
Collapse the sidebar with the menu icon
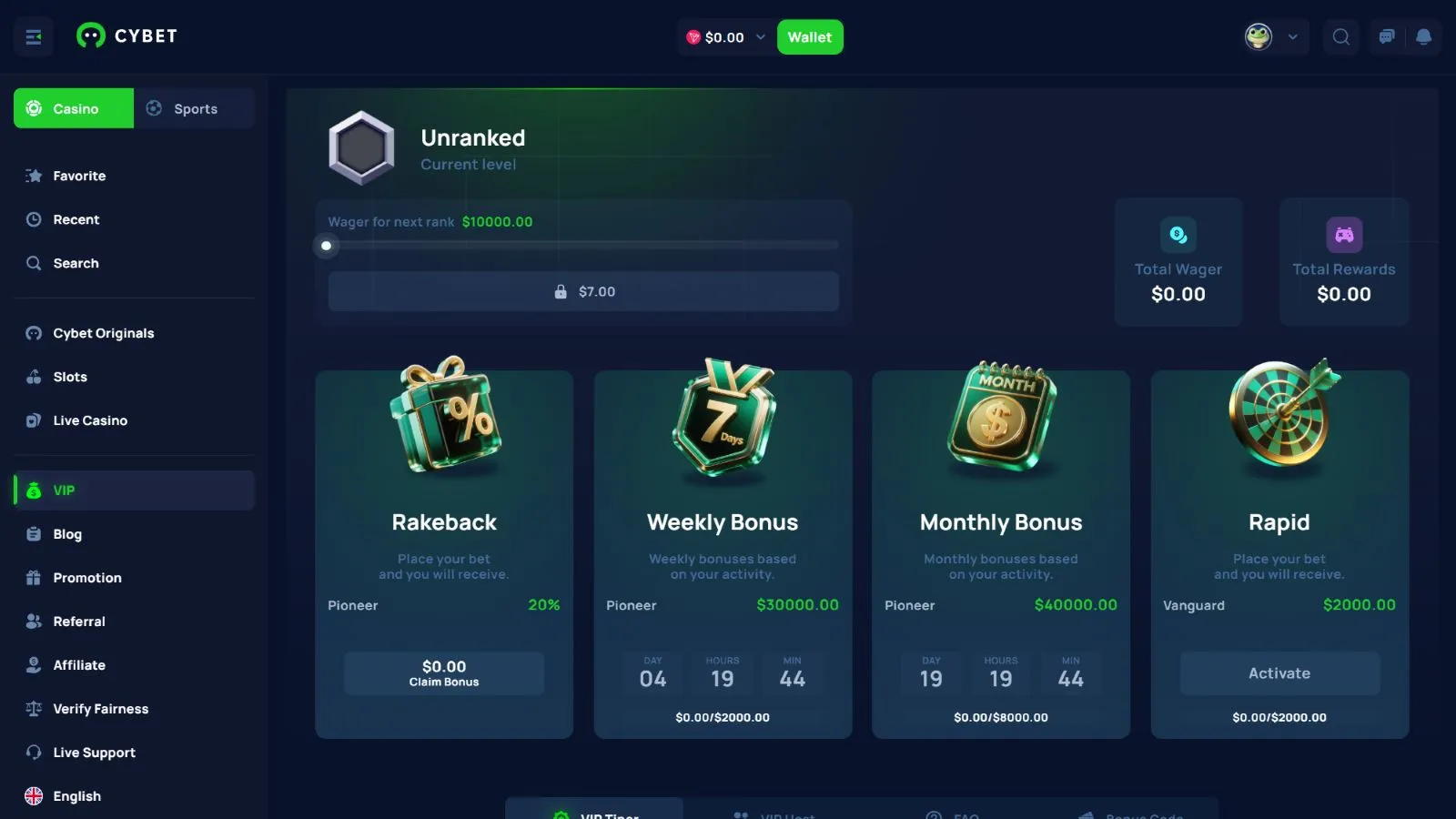[x=34, y=37]
